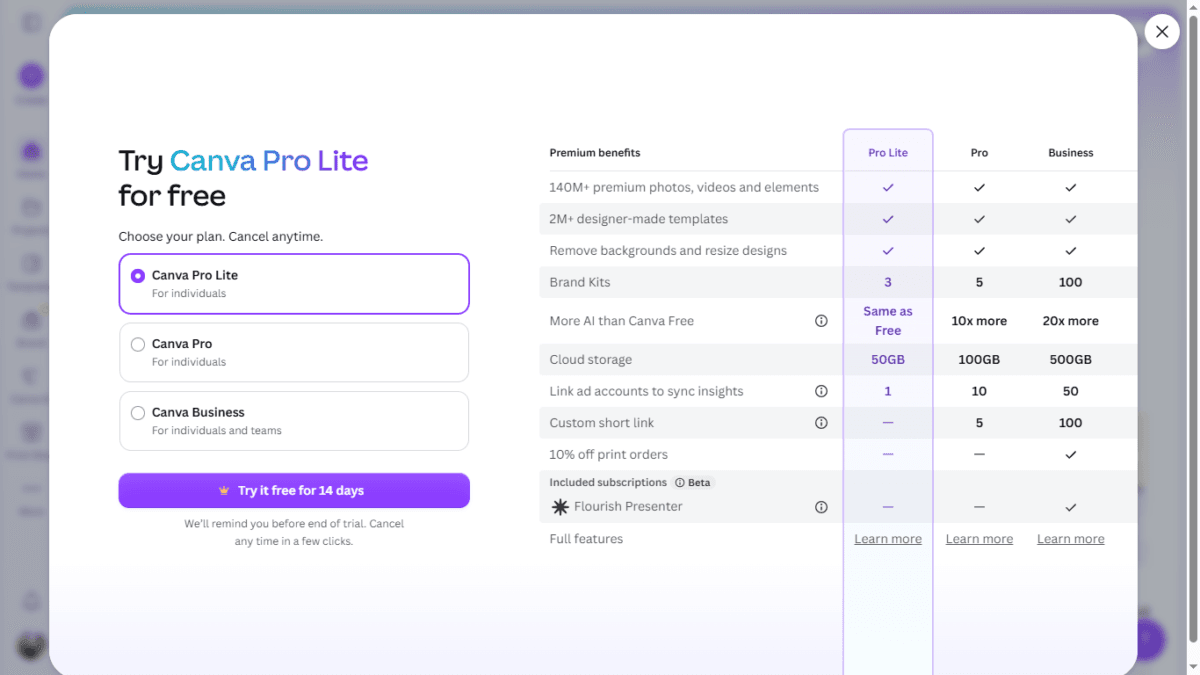1200x675 pixels.
Task: Open Learn more link under Pro Lite column
Action: coord(888,539)
